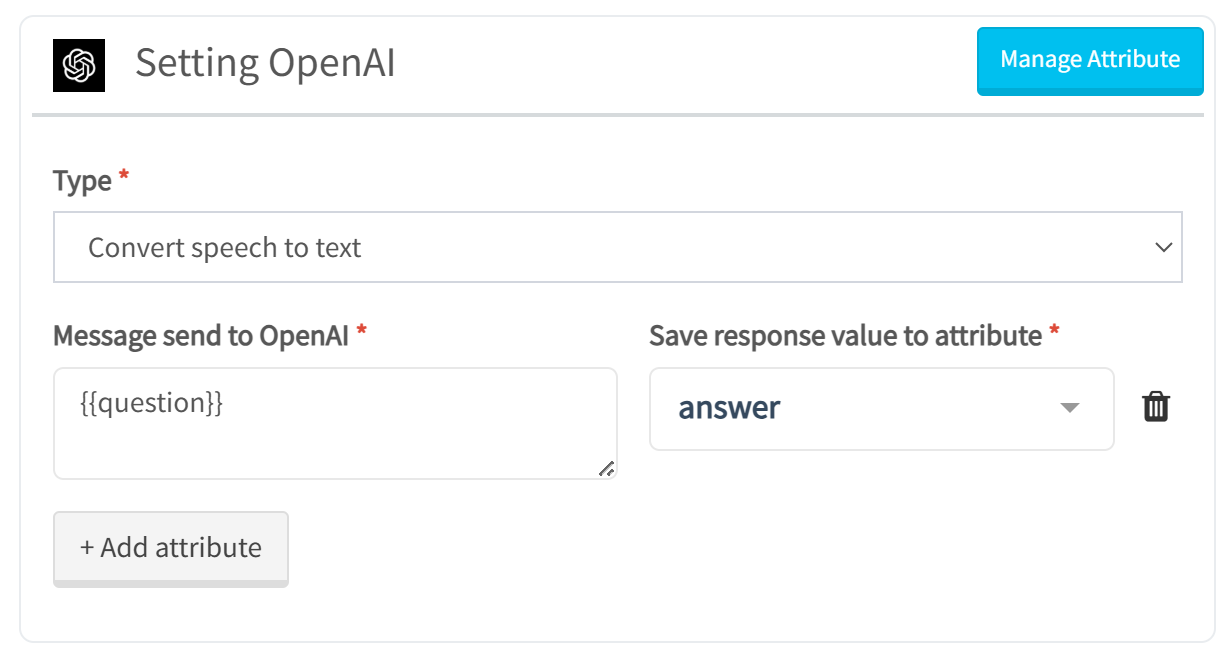Click the {{question}} text in the message box
The image size is (1230, 657).
pyautogui.click(x=151, y=403)
